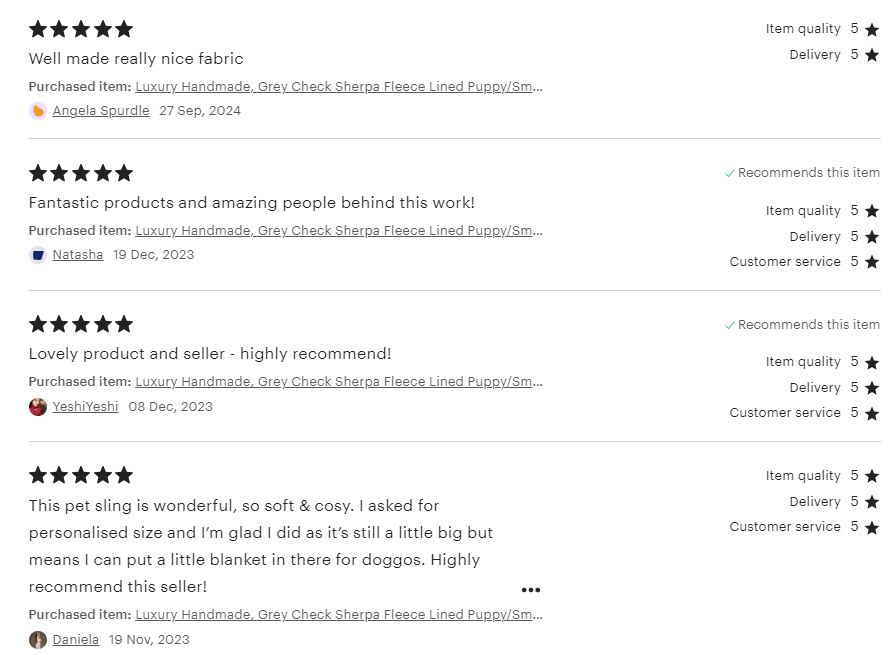Open purchased item link in YeshiYeshi's review
The height and width of the screenshot is (655, 896).
point(339,382)
